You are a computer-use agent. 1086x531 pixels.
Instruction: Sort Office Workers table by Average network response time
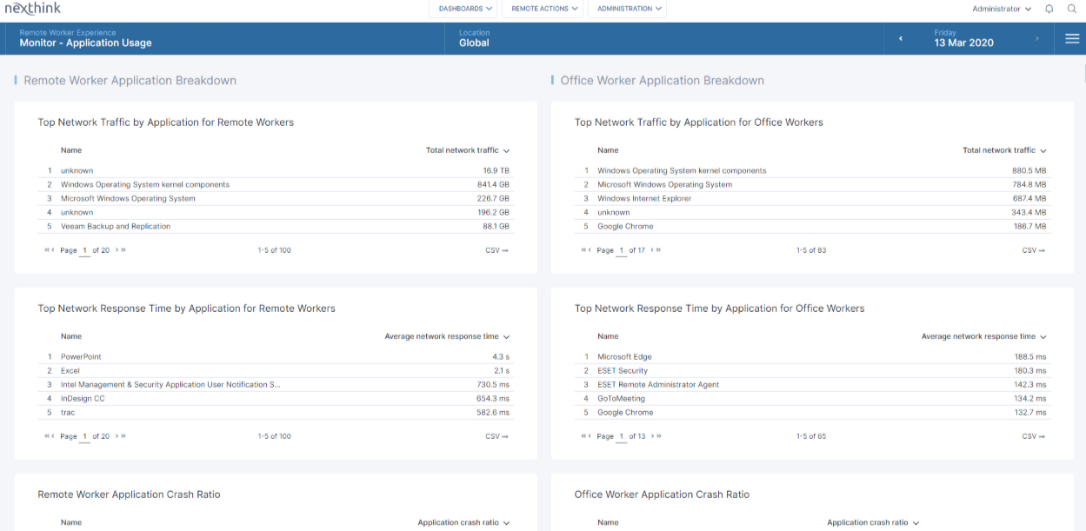(983, 337)
